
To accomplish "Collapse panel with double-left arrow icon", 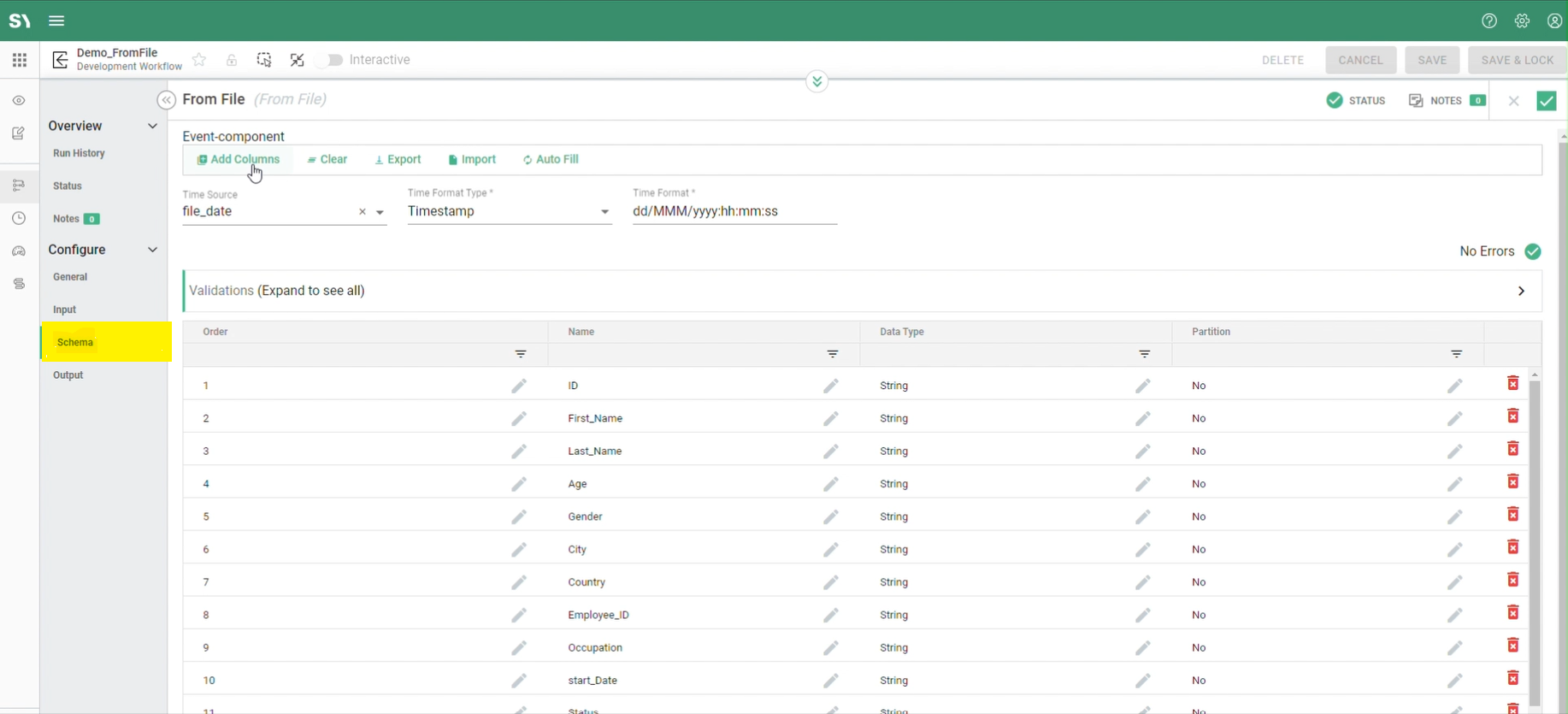I will pos(167,100).
